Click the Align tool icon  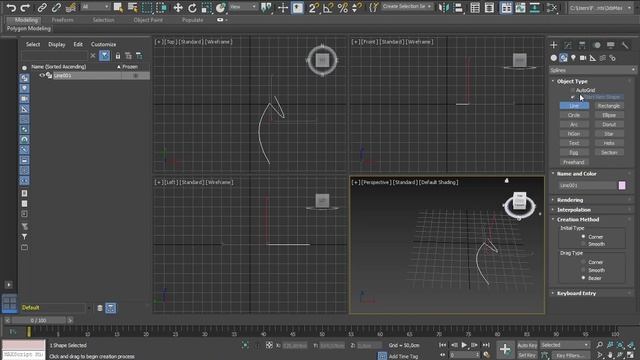coord(458,7)
